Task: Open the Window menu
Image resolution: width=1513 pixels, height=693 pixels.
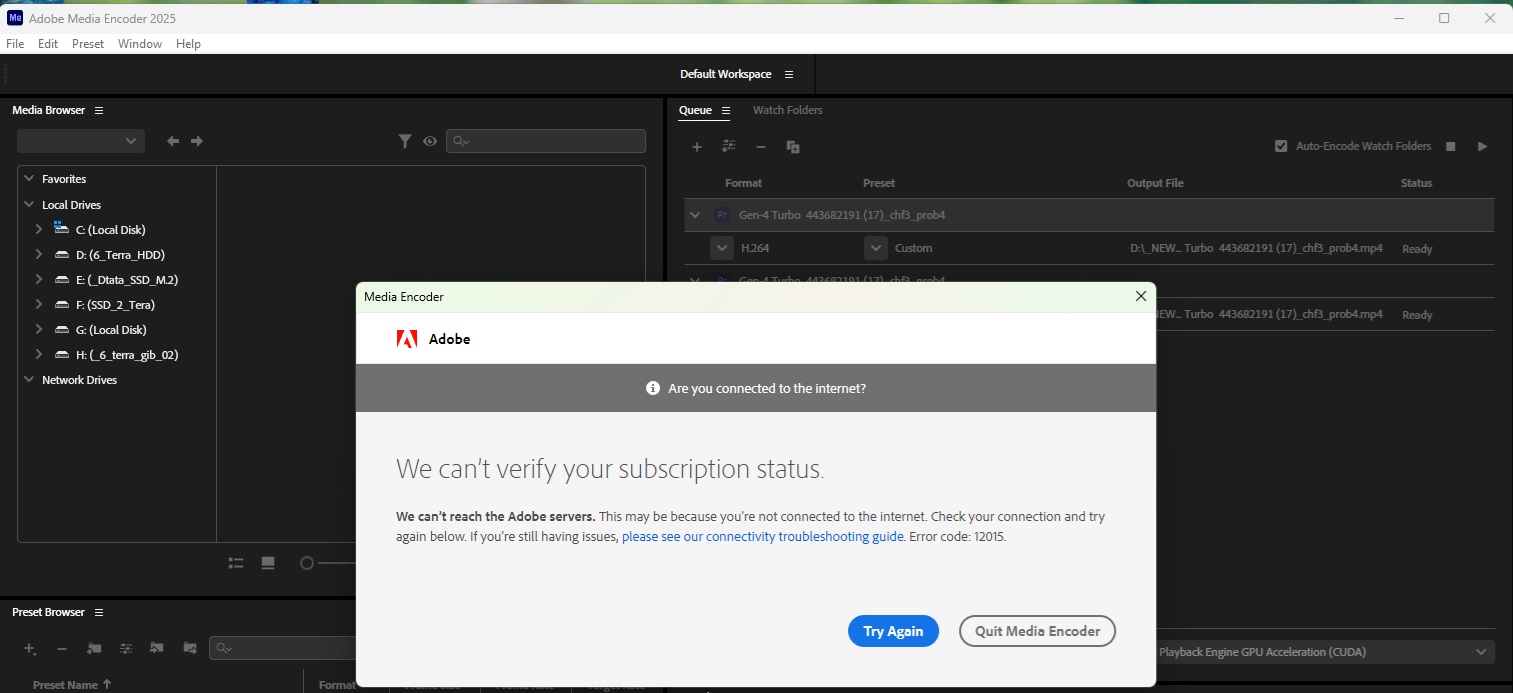Action: 140,44
